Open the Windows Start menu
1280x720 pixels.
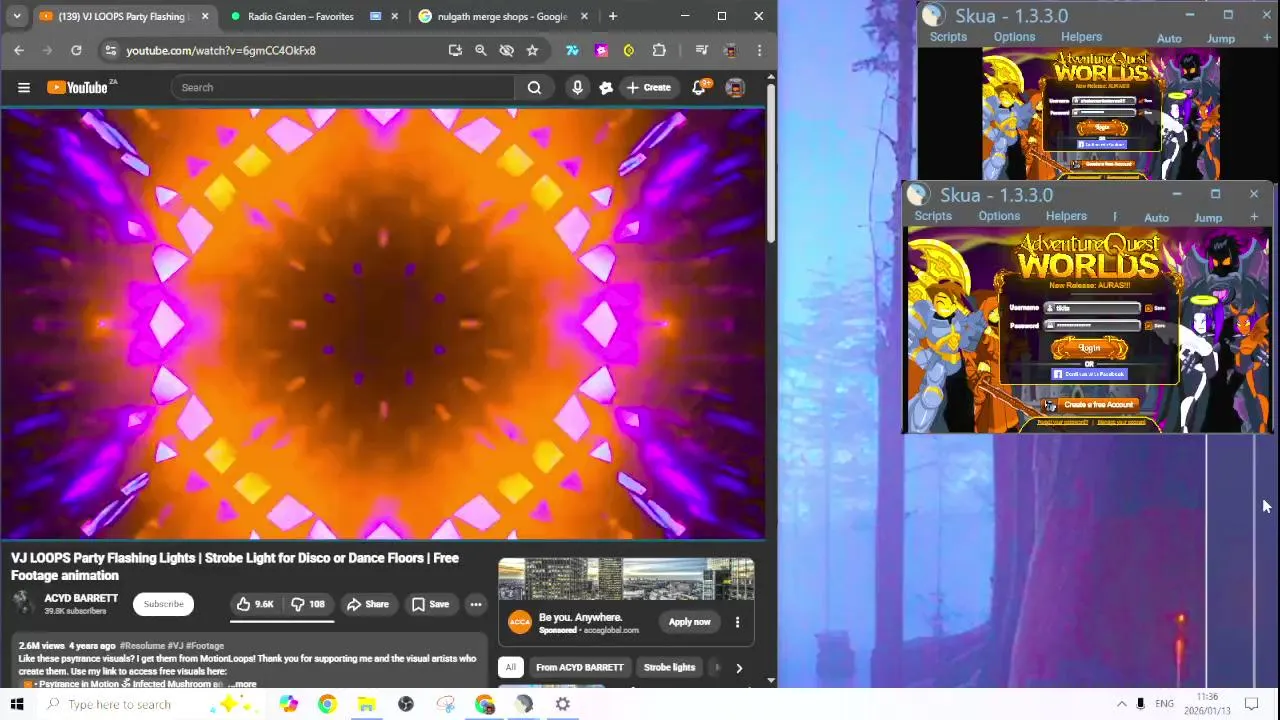click(17, 704)
